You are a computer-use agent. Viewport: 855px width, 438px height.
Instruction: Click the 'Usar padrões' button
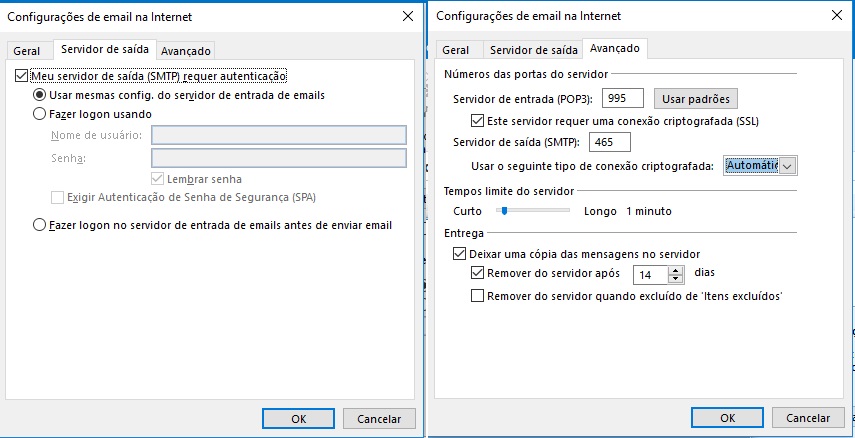coord(696,99)
